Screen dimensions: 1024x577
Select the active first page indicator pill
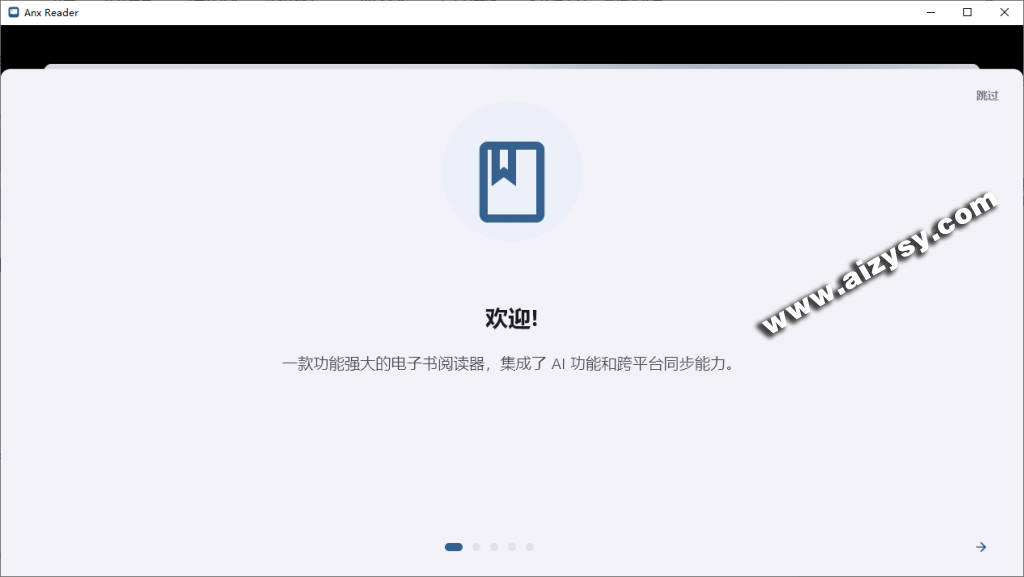[x=453, y=547]
